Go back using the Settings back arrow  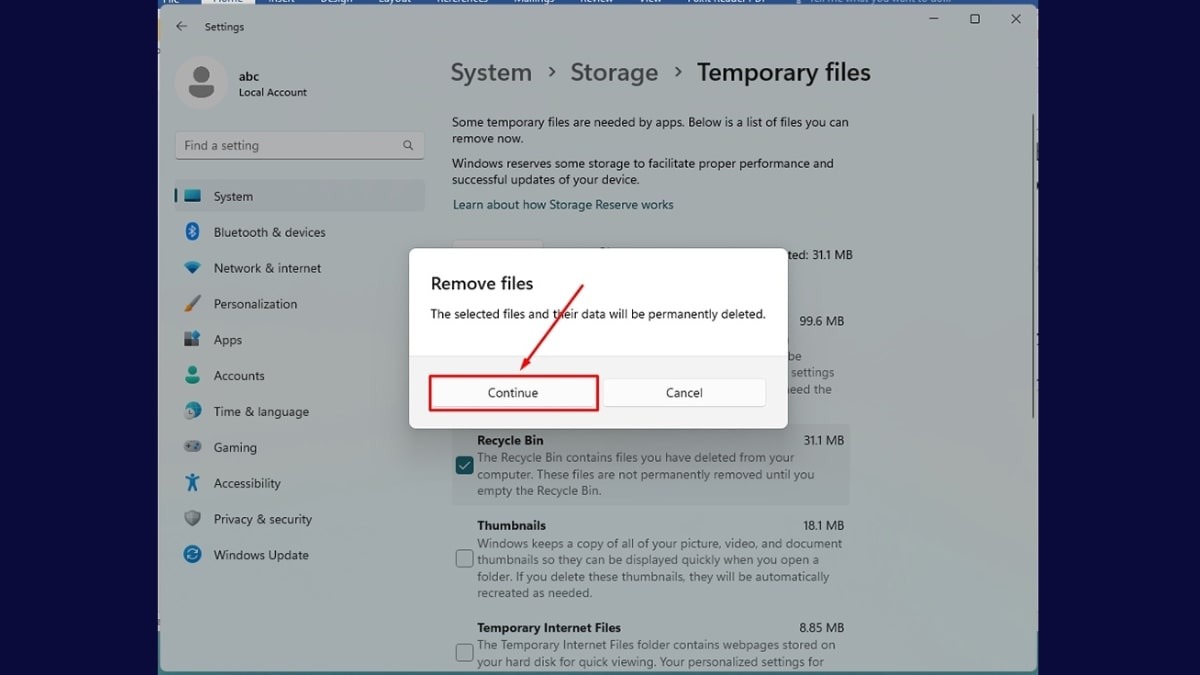click(181, 27)
